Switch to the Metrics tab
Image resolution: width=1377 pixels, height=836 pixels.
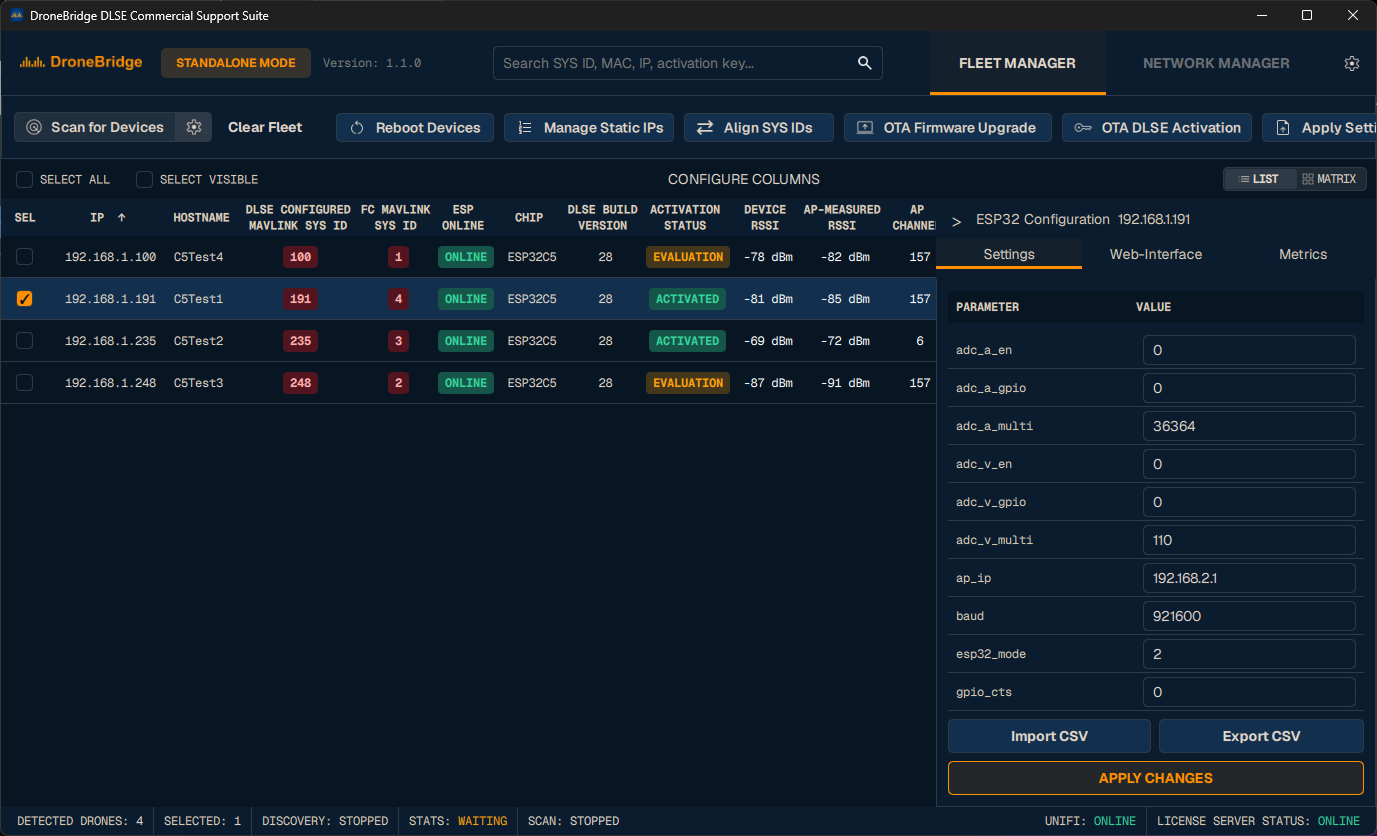pyautogui.click(x=1303, y=254)
